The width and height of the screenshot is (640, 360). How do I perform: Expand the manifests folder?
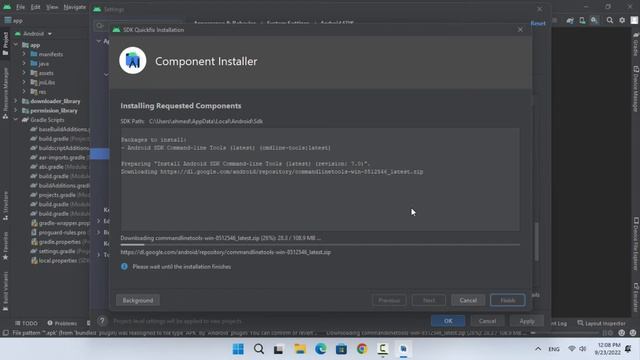click(24, 54)
